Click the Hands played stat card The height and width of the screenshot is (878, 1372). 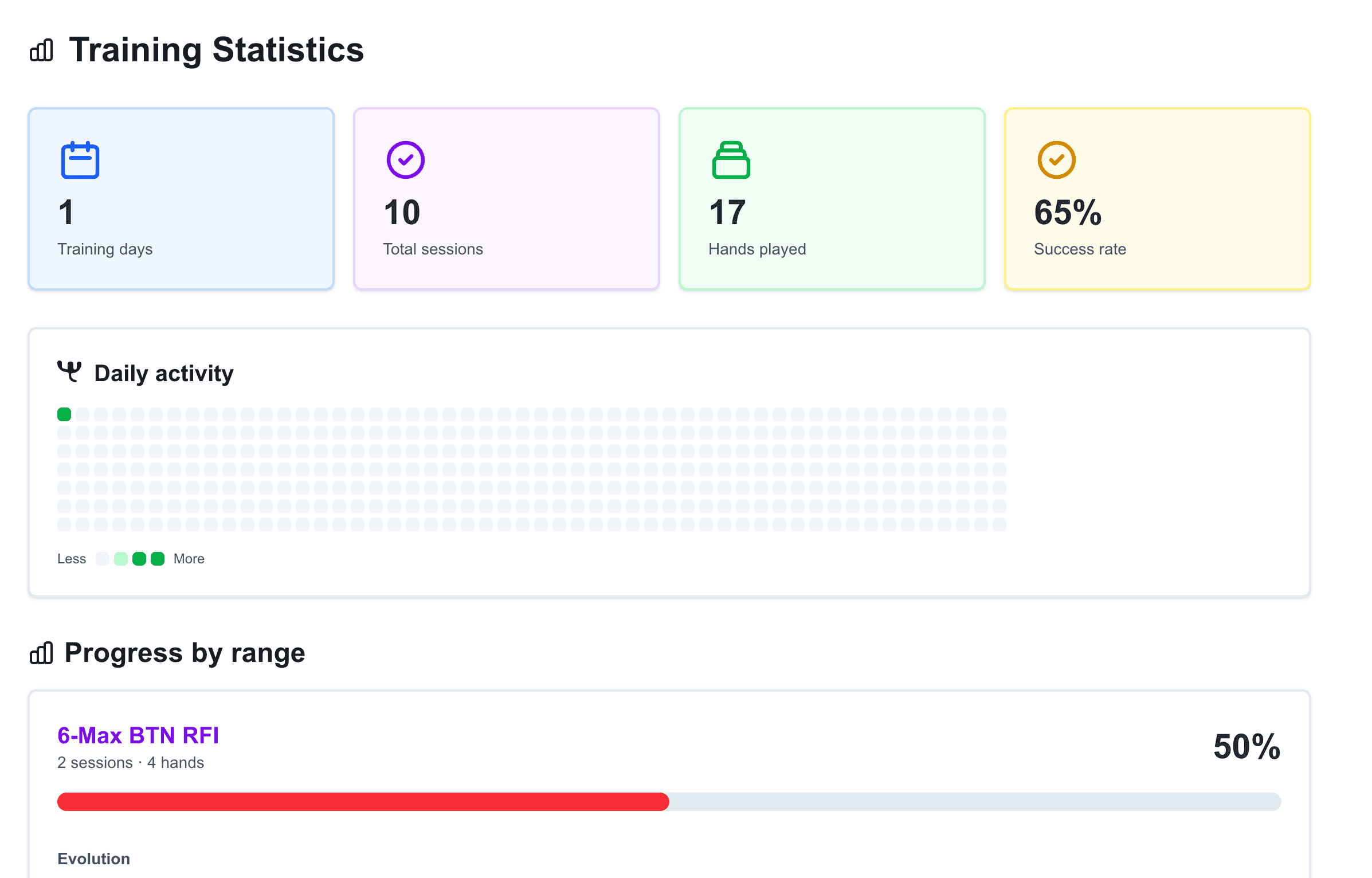point(832,199)
